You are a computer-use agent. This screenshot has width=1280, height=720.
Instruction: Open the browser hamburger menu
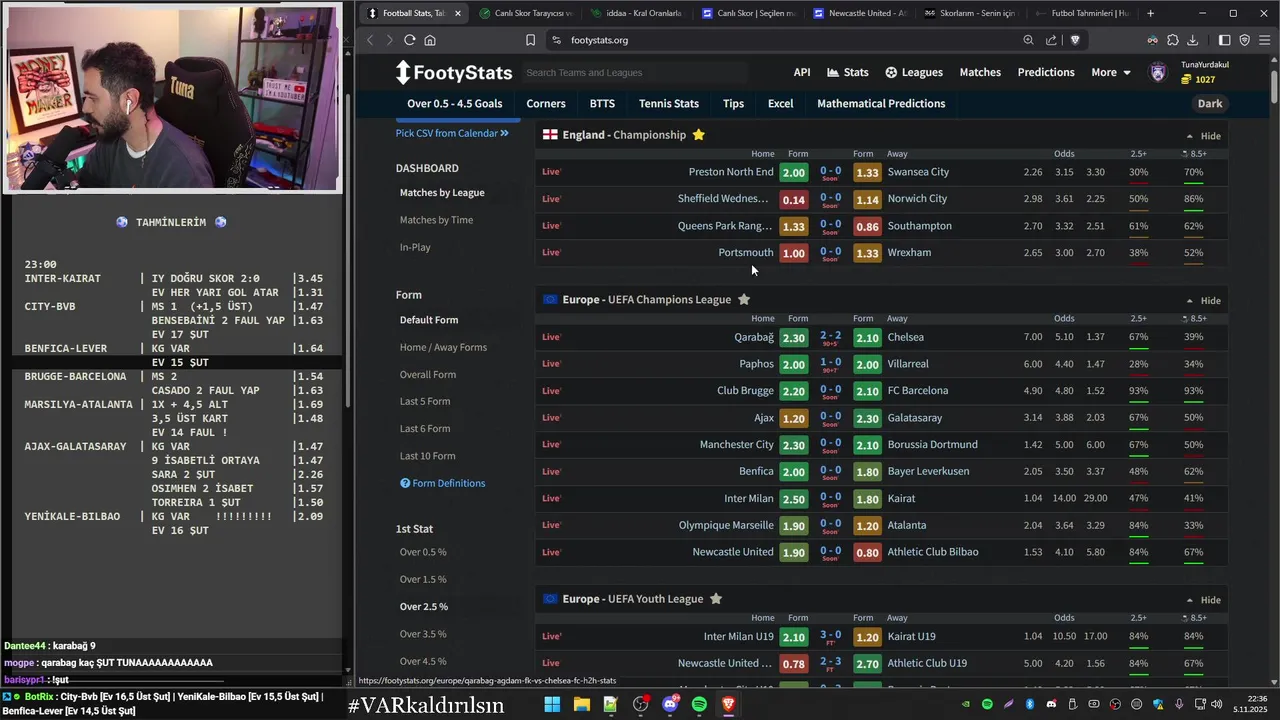1265,40
